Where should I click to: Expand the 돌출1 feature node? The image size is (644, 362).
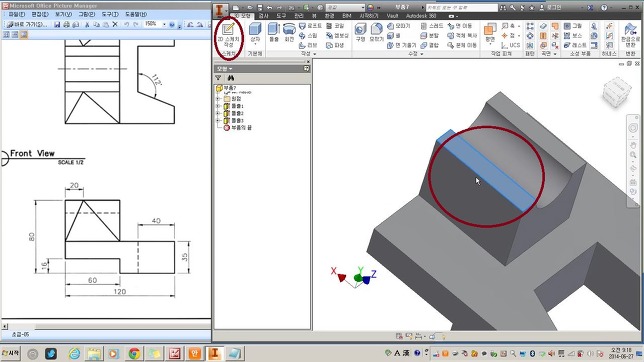[x=218, y=106]
